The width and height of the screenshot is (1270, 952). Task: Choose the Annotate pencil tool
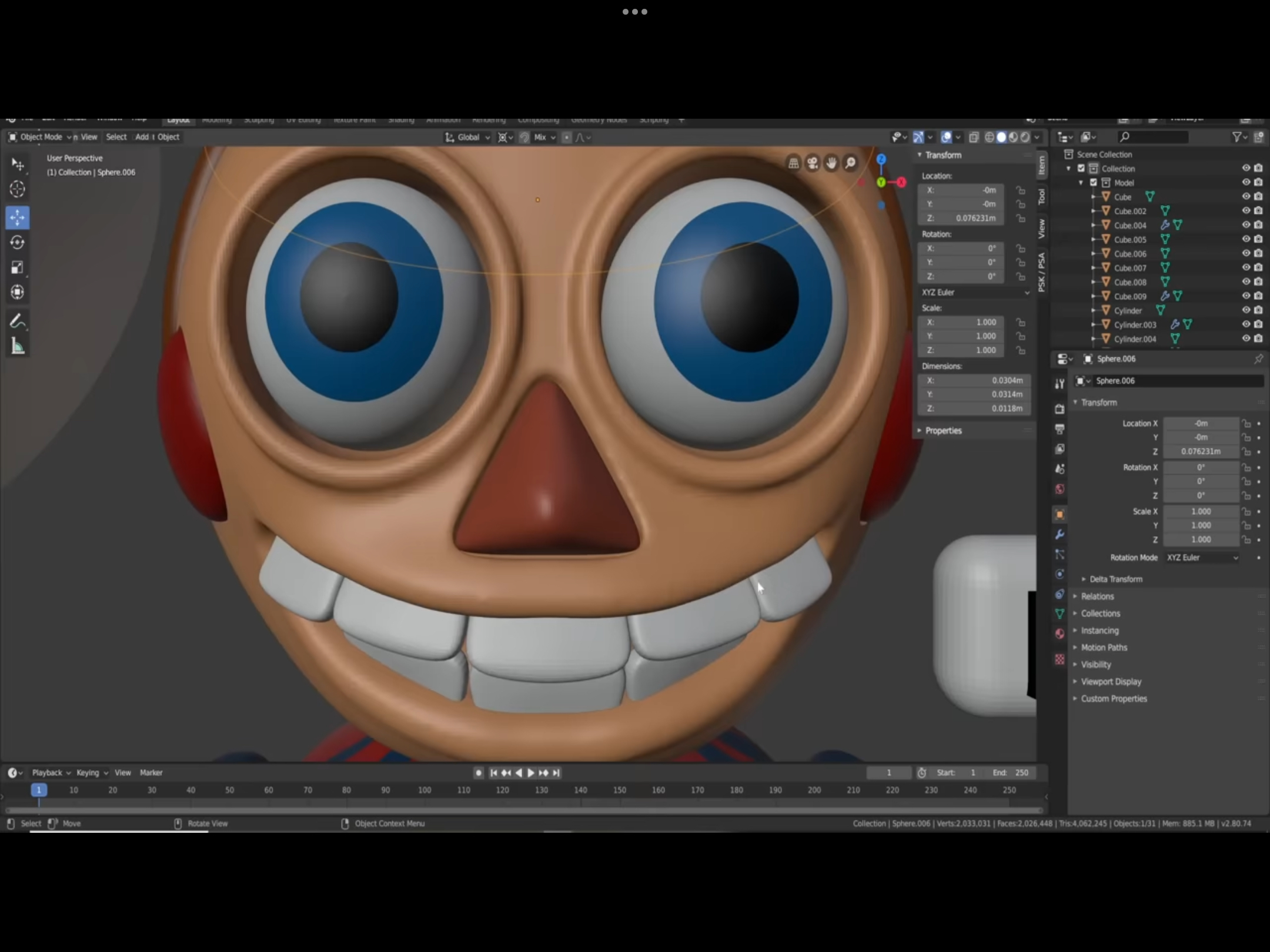point(18,321)
